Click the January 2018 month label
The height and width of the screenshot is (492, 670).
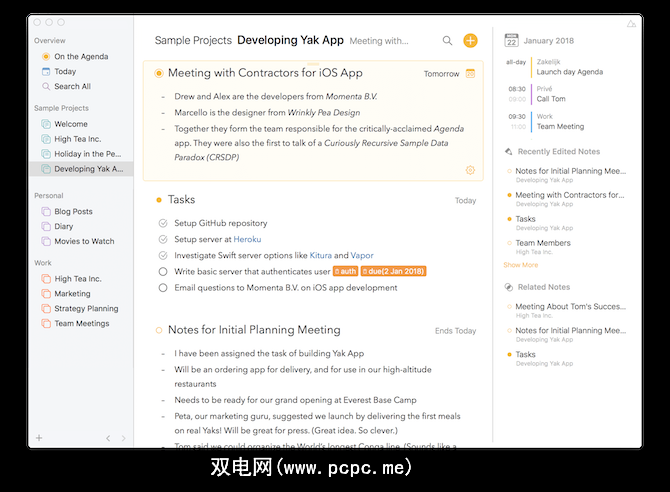coord(549,41)
